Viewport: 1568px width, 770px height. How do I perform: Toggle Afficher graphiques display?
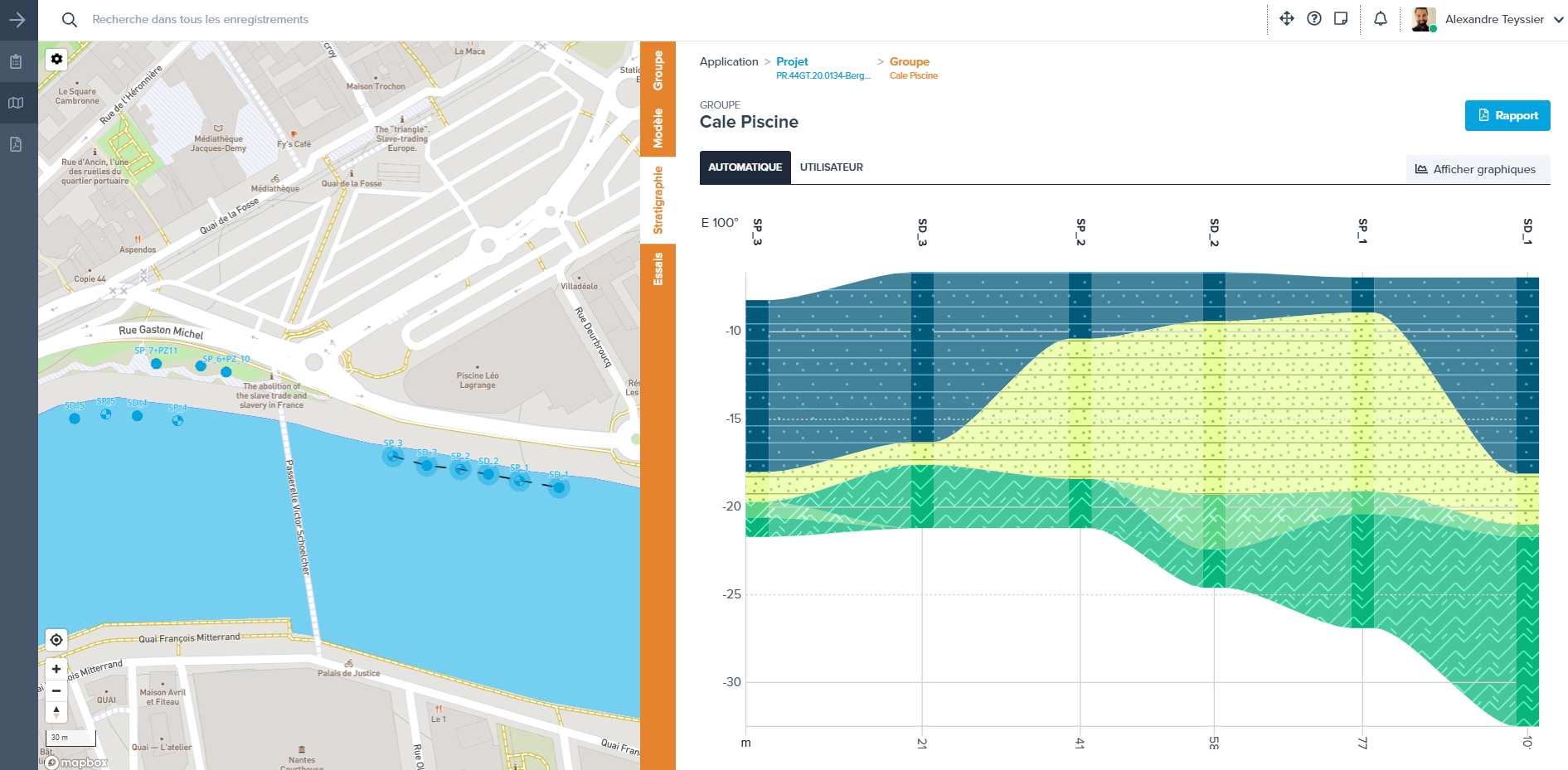1477,169
